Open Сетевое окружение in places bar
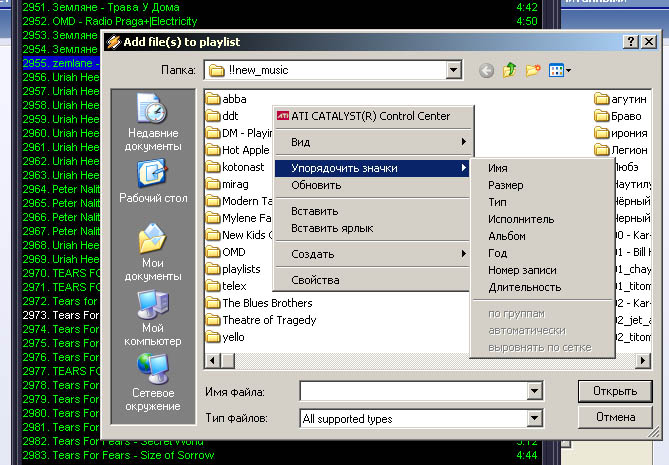 (153, 382)
